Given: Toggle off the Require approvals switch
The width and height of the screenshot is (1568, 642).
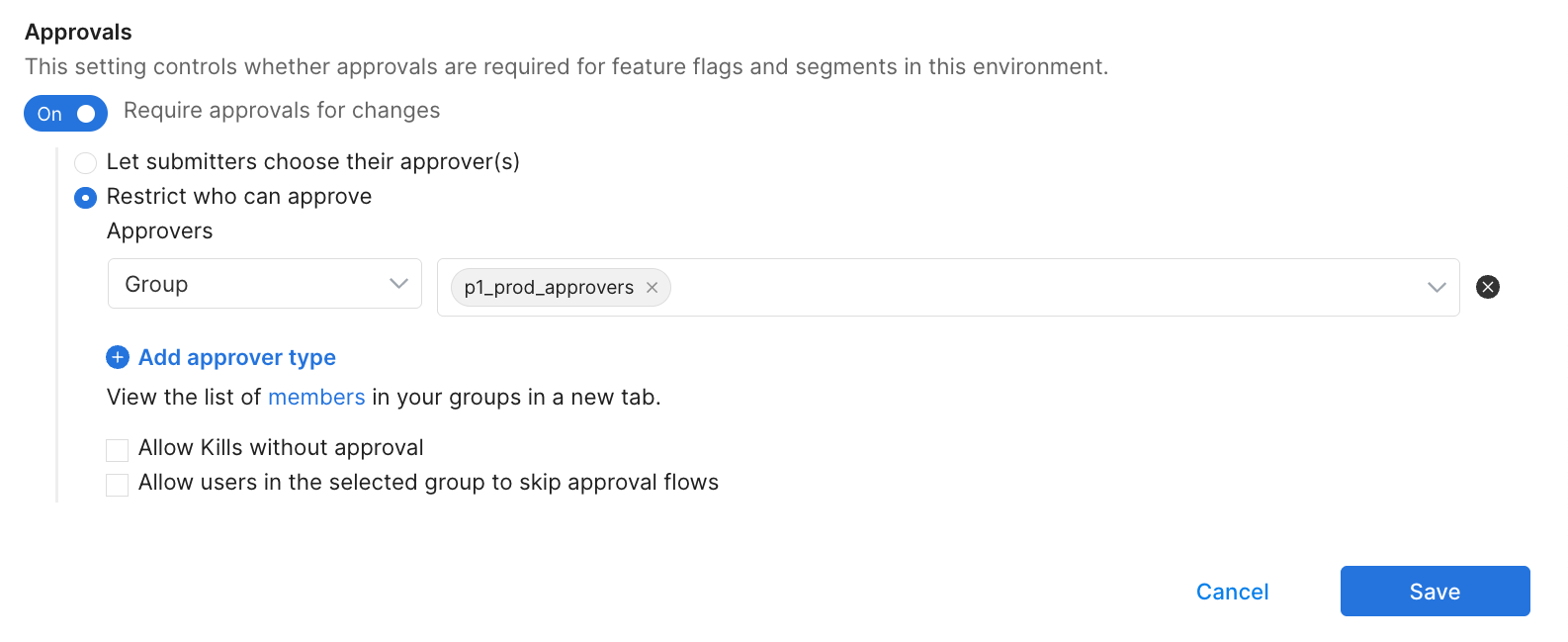Looking at the screenshot, I should (65, 114).
